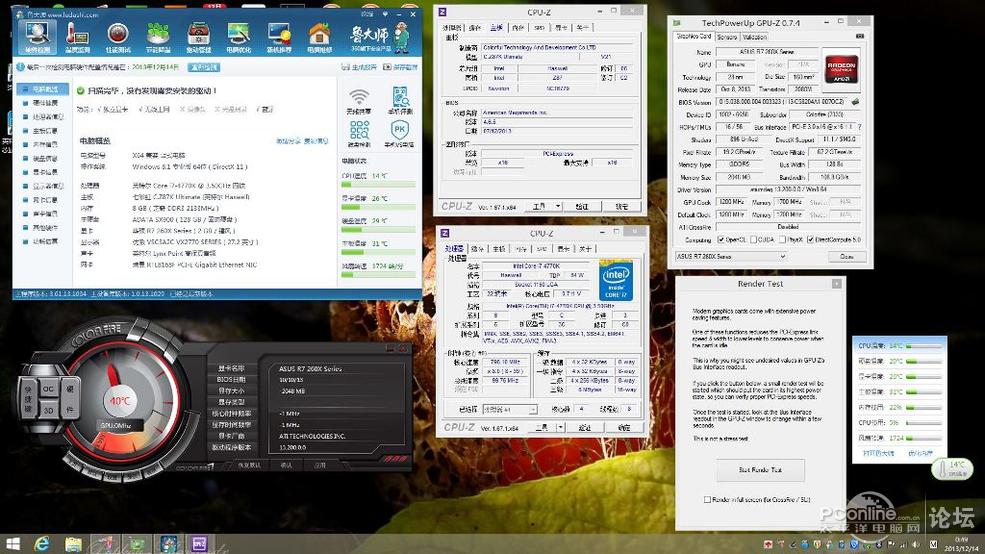
Task: Enable Render in full screen for CrossFire/SLI
Action: 707,499
